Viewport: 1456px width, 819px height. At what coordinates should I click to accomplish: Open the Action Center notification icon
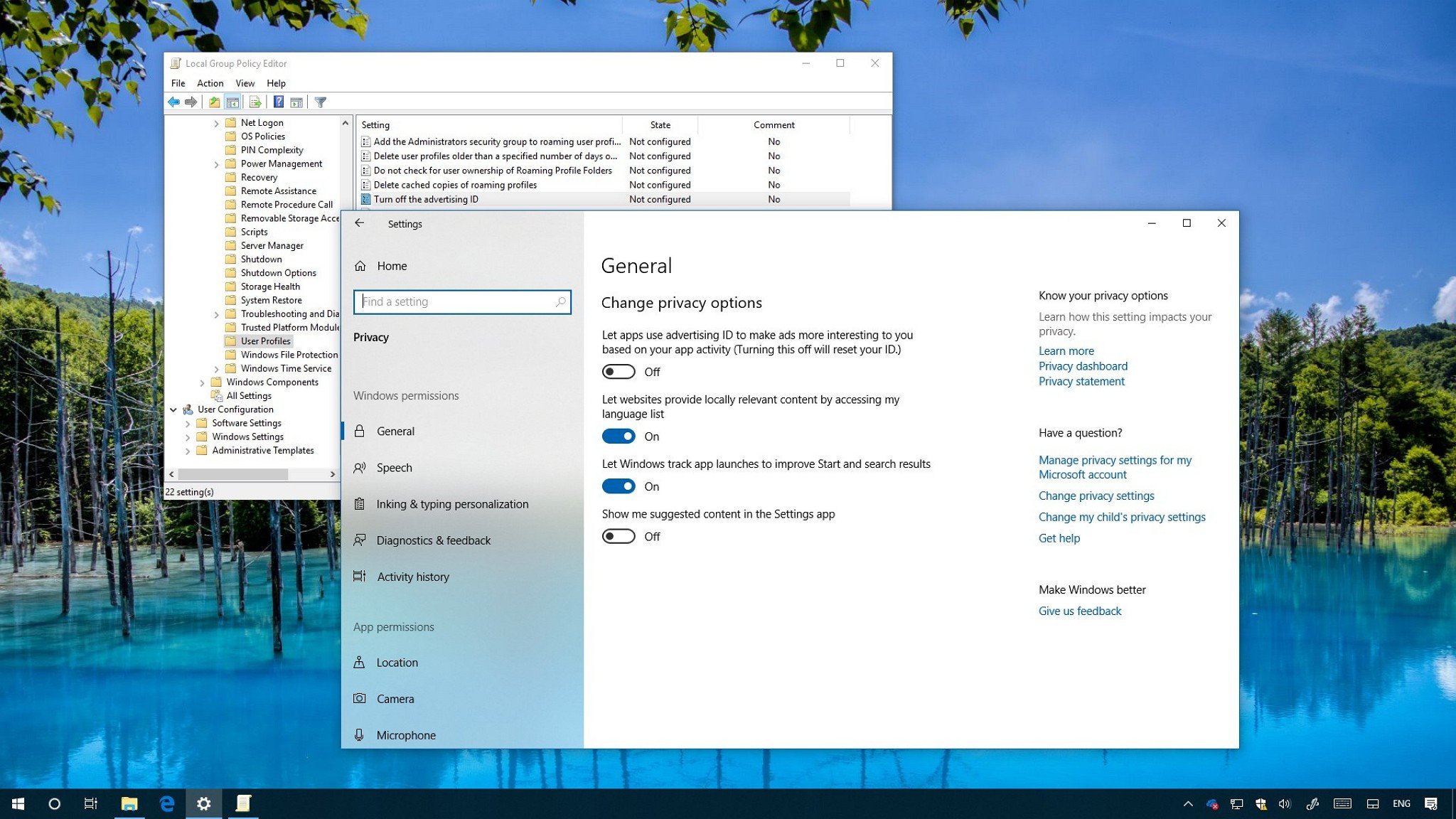(x=1431, y=804)
